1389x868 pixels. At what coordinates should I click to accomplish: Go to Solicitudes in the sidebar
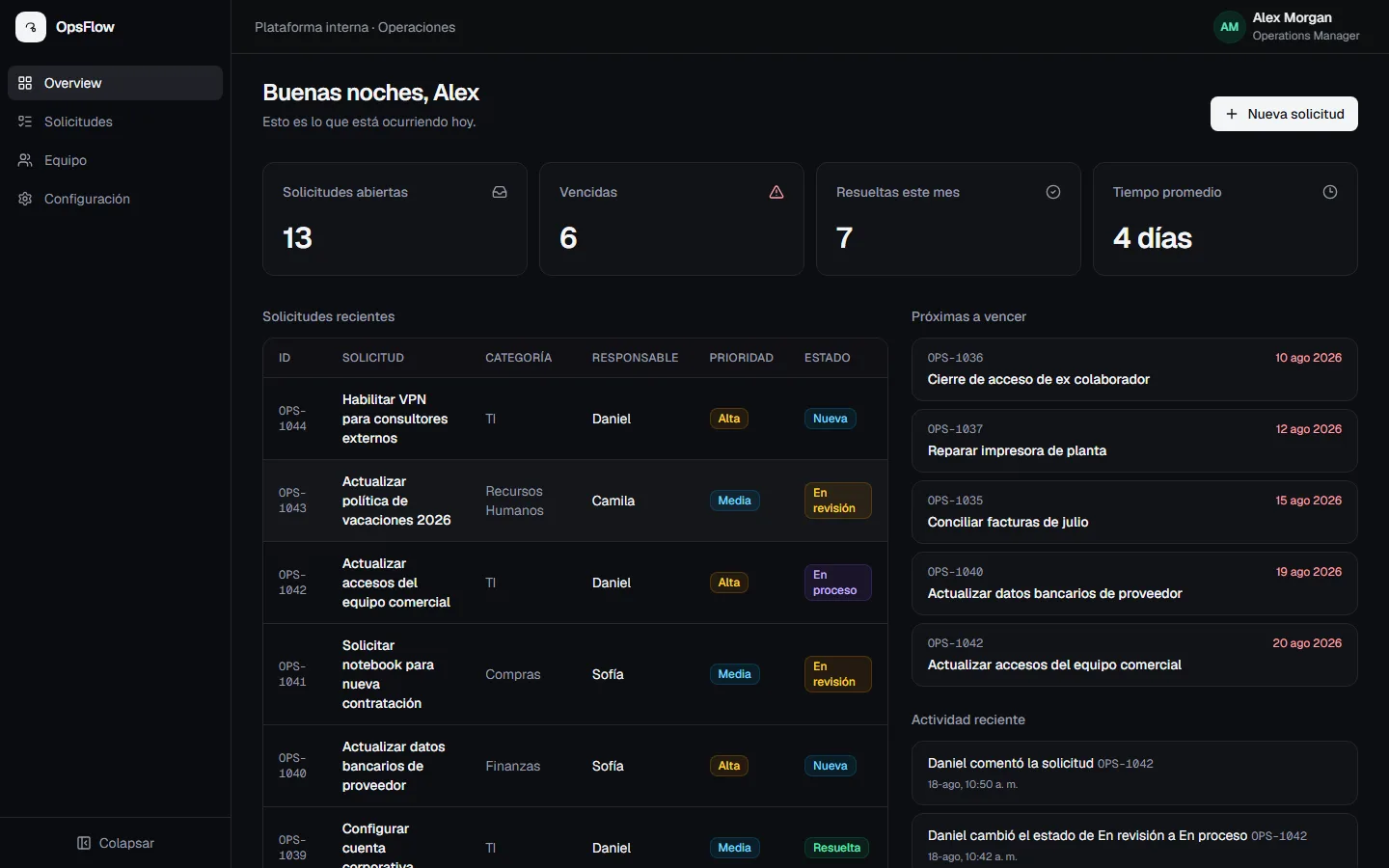[x=115, y=122]
